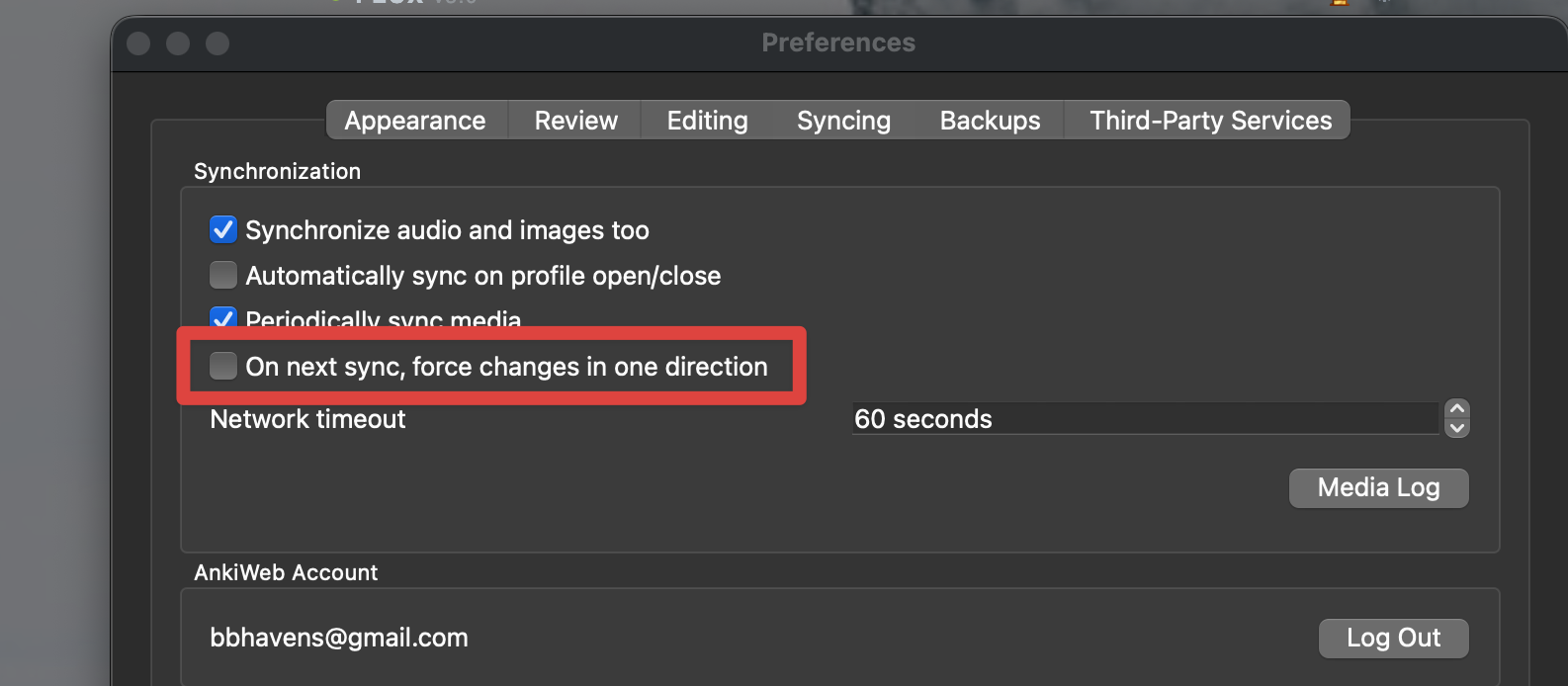The height and width of the screenshot is (686, 1568).
Task: Open the Appearance tab
Action: click(x=415, y=121)
